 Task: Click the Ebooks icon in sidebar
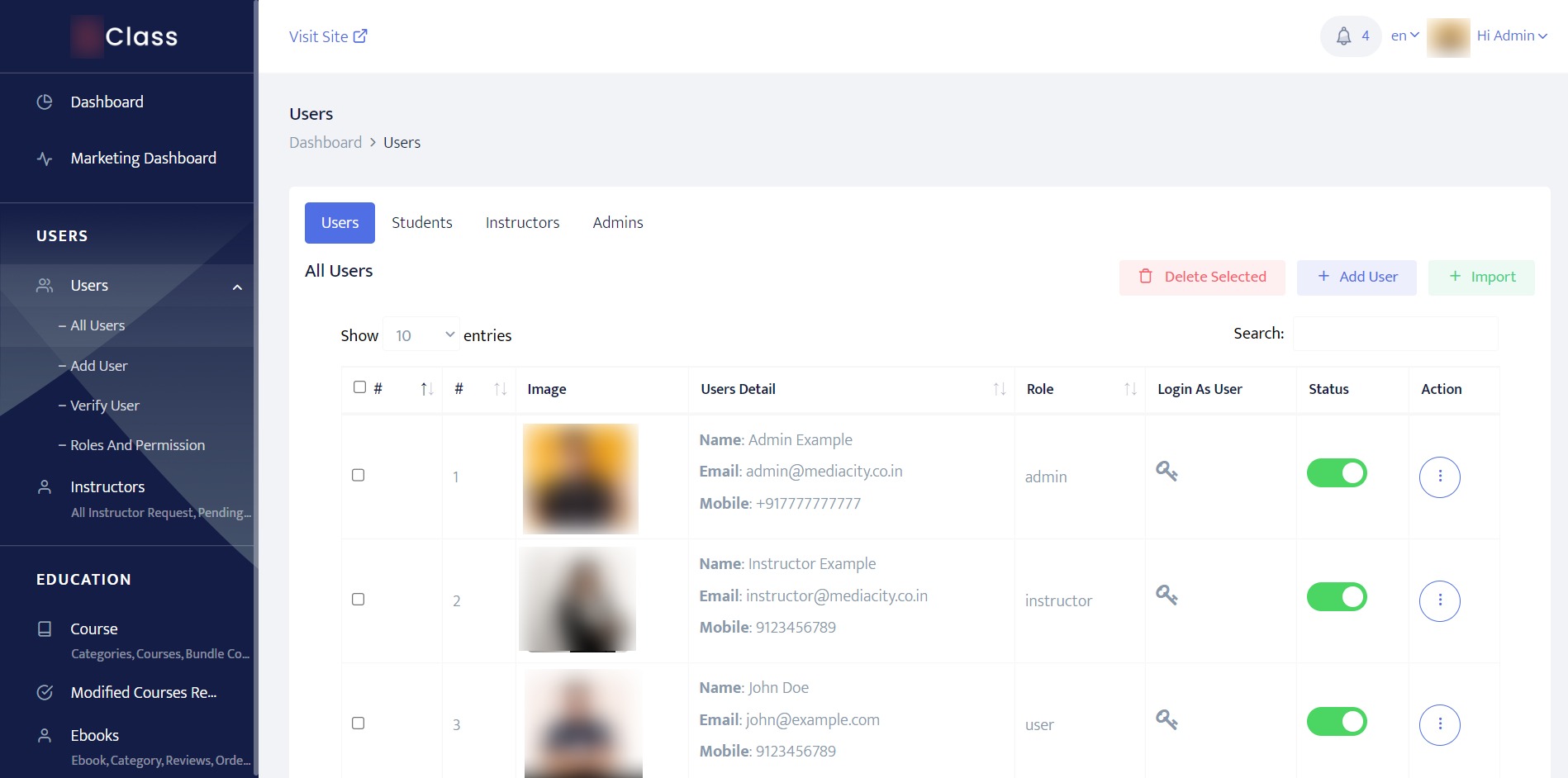pos(45,735)
